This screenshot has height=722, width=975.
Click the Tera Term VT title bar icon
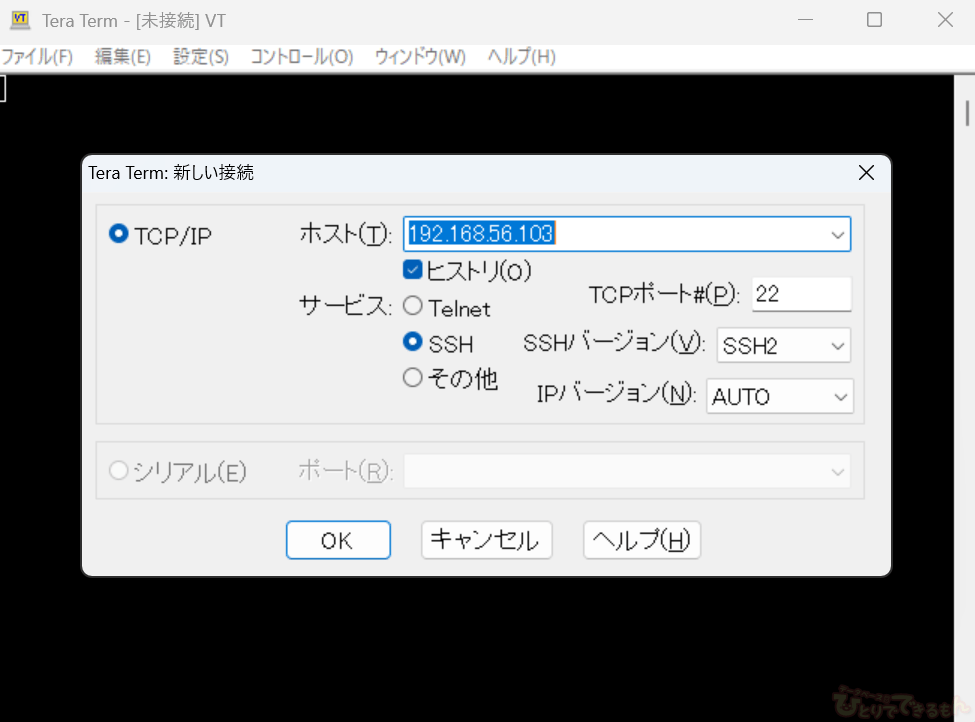pos(19,20)
